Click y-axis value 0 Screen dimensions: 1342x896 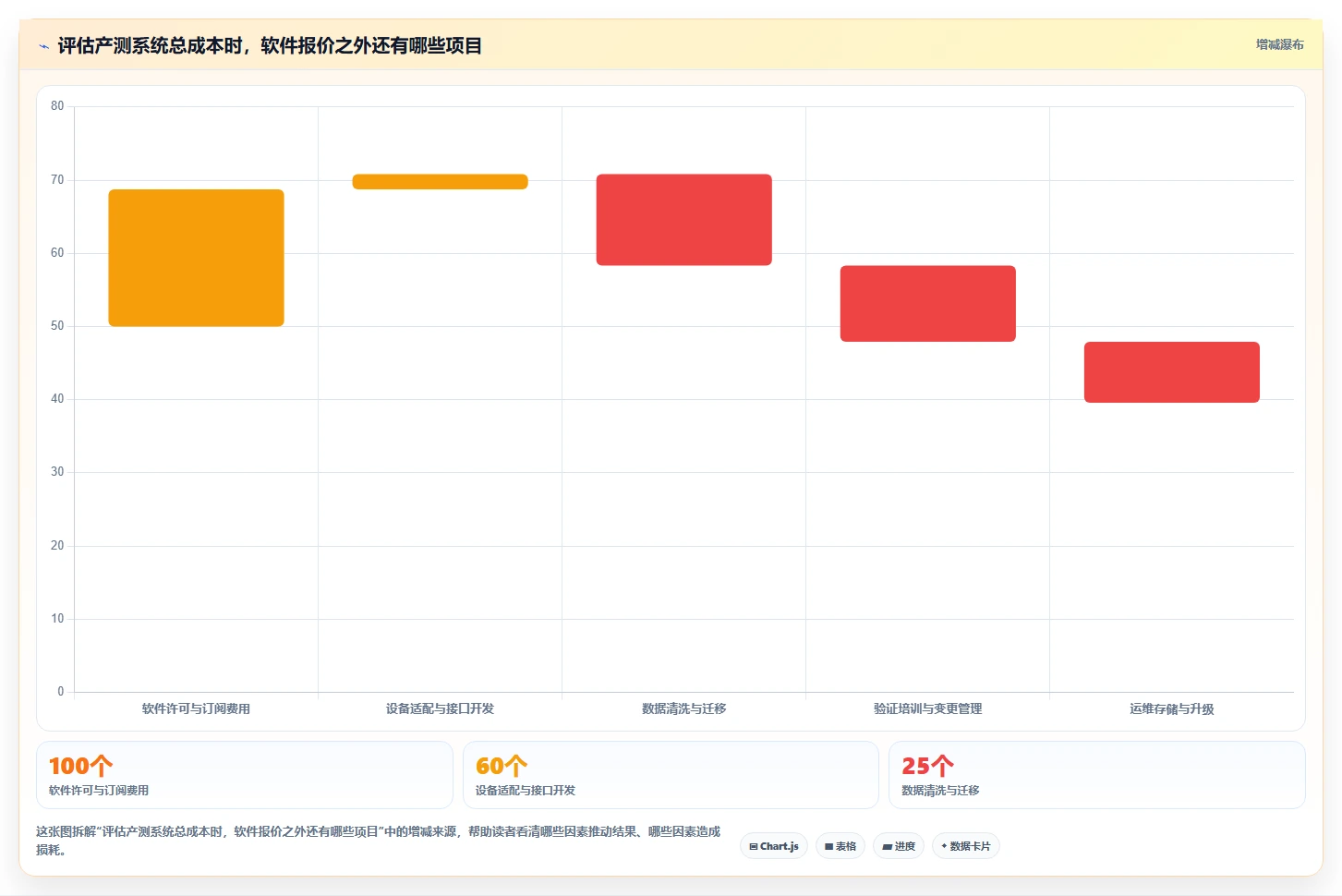(61, 691)
